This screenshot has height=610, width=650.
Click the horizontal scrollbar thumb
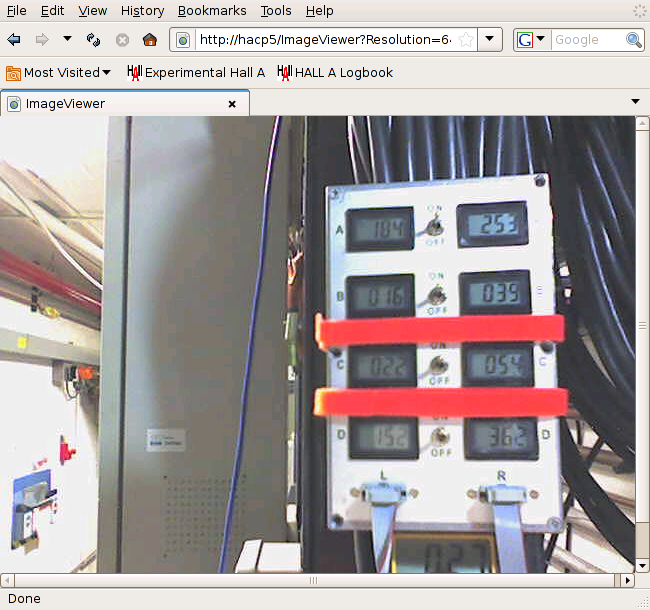coord(314,580)
